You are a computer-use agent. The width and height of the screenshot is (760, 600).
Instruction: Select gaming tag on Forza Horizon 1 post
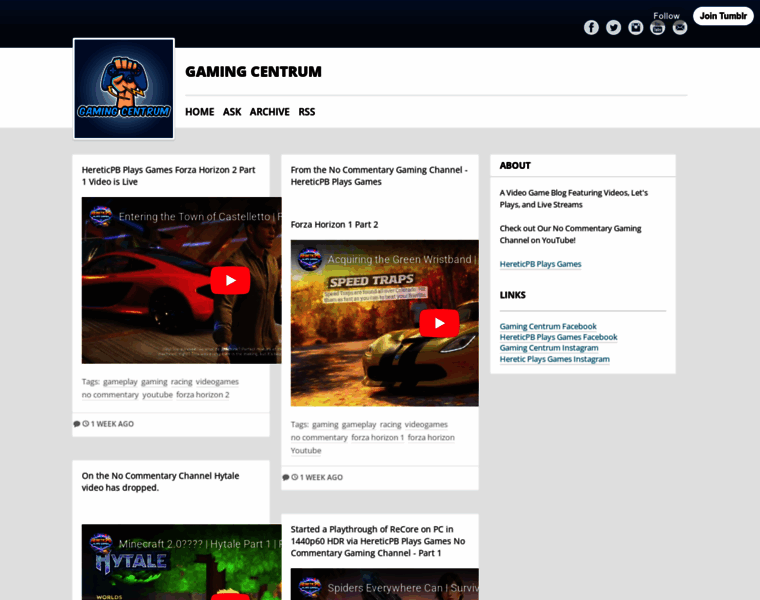(325, 425)
